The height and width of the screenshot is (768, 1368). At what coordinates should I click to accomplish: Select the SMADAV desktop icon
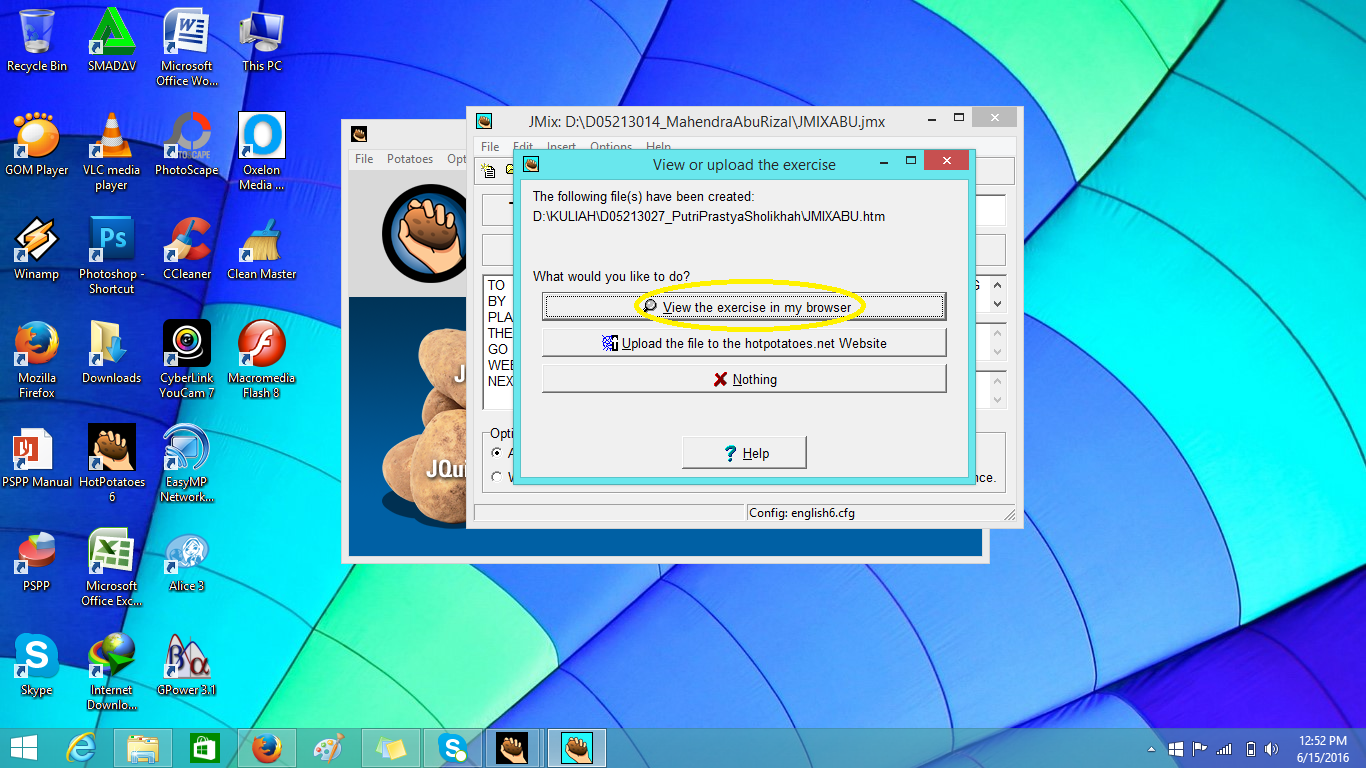click(111, 42)
